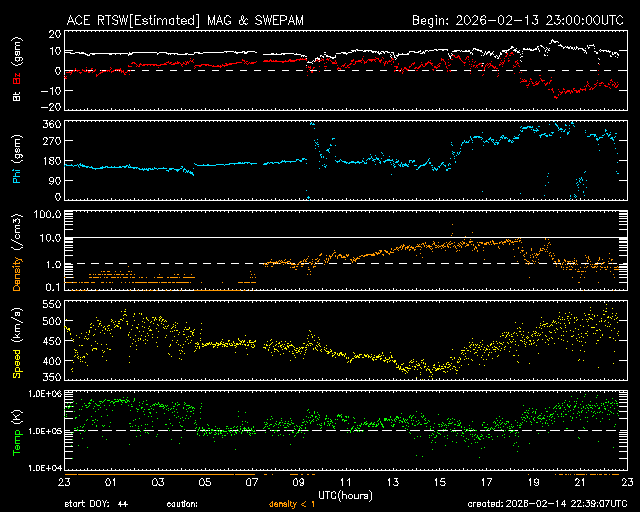
Task: Click the 1.0E+04 tick on the Temp axis
Action: [45, 468]
